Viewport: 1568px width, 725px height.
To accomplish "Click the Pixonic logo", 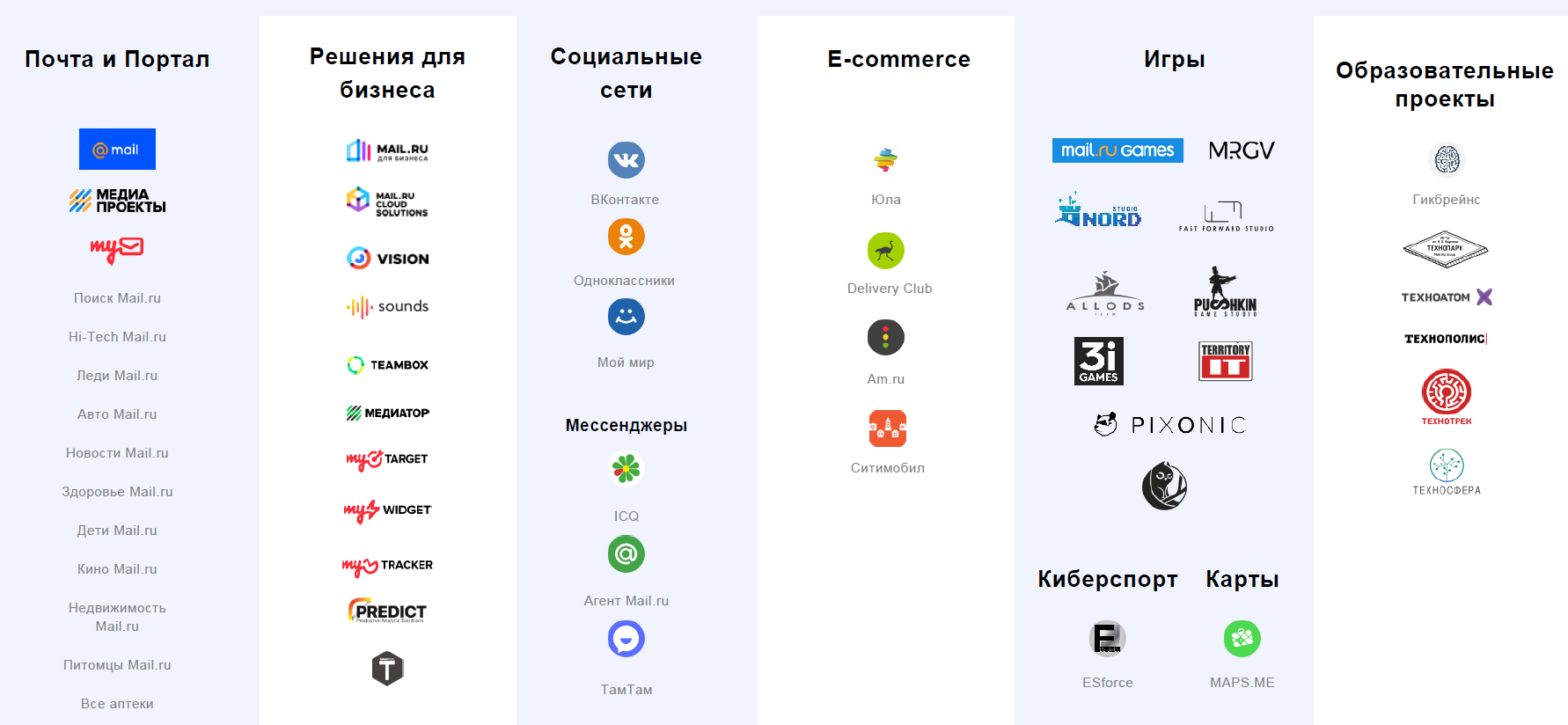I will [1169, 425].
